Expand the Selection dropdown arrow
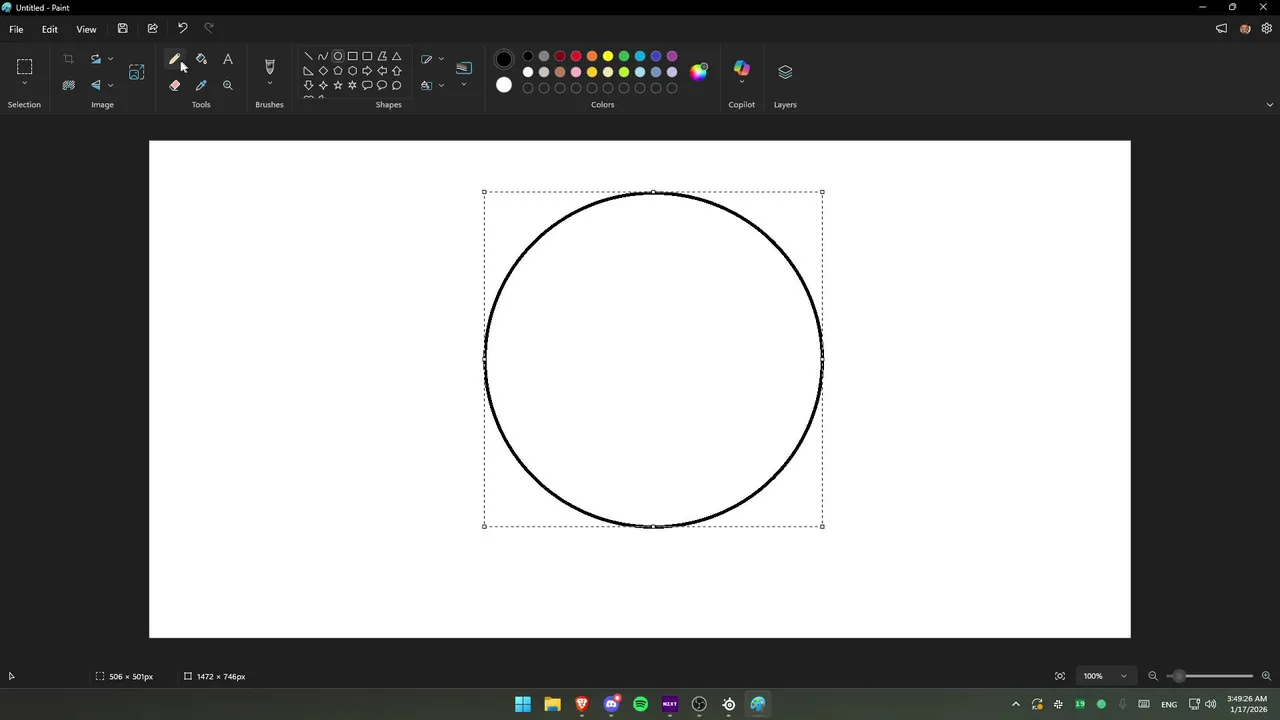1280x720 pixels. (25, 84)
